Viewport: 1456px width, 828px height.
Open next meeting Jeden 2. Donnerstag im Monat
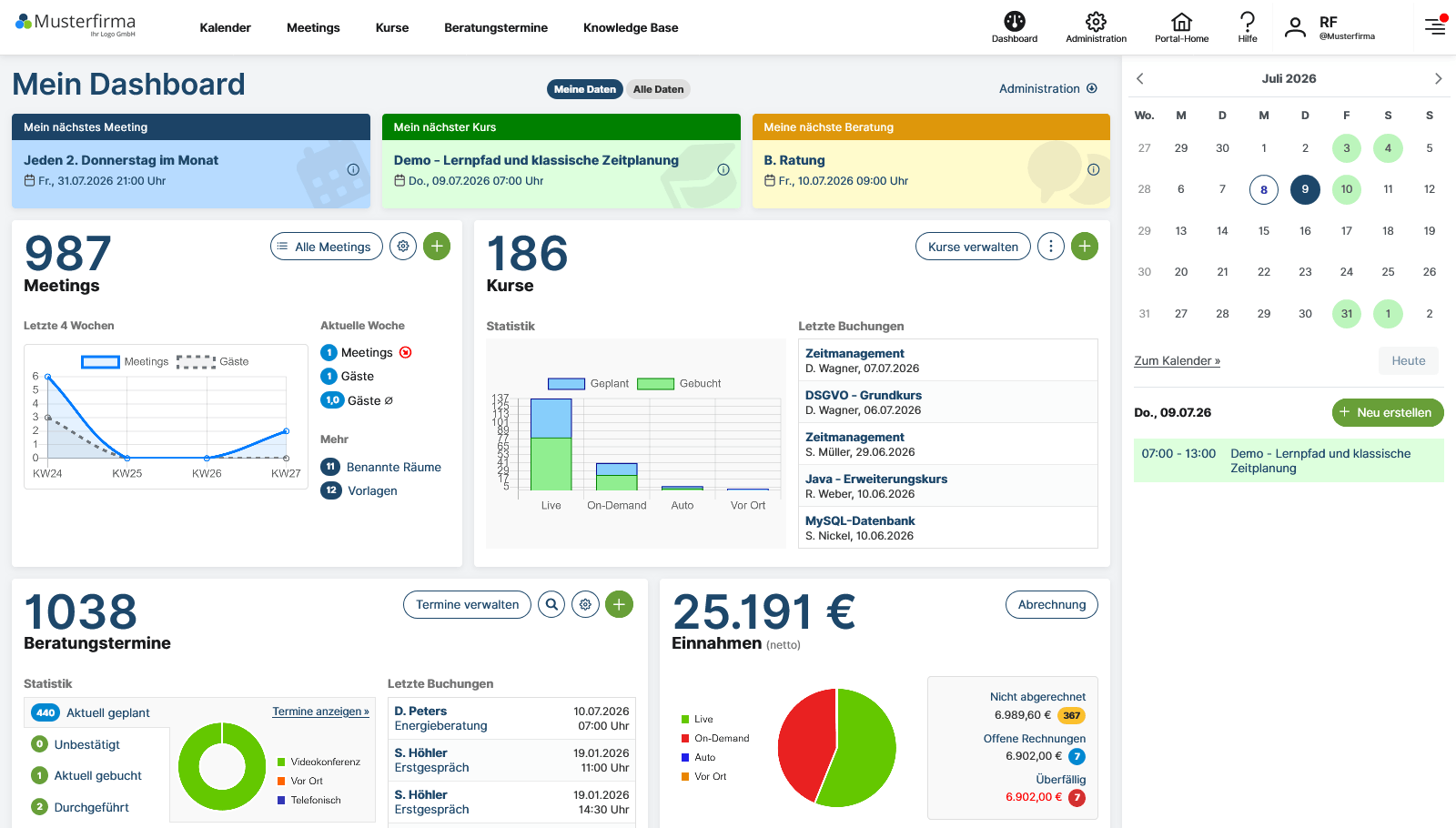pyautogui.click(x=121, y=160)
